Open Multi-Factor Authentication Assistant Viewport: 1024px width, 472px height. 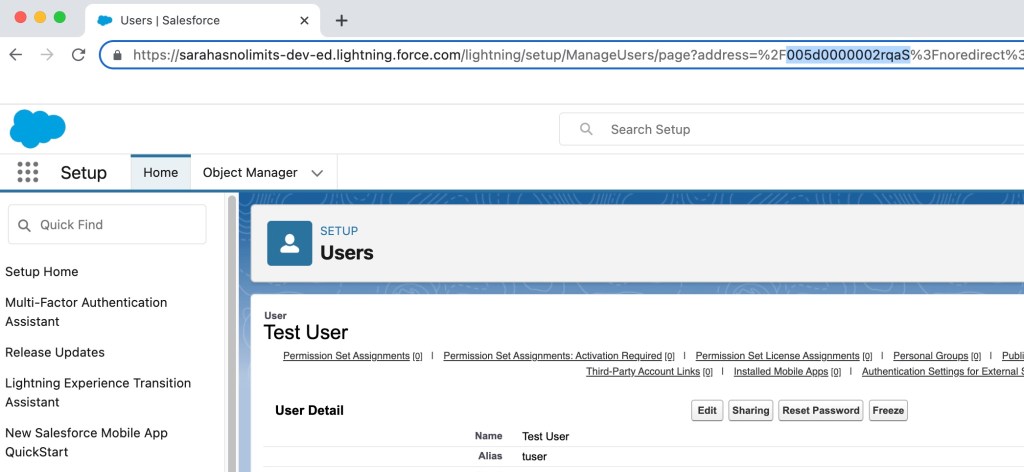[86, 312]
